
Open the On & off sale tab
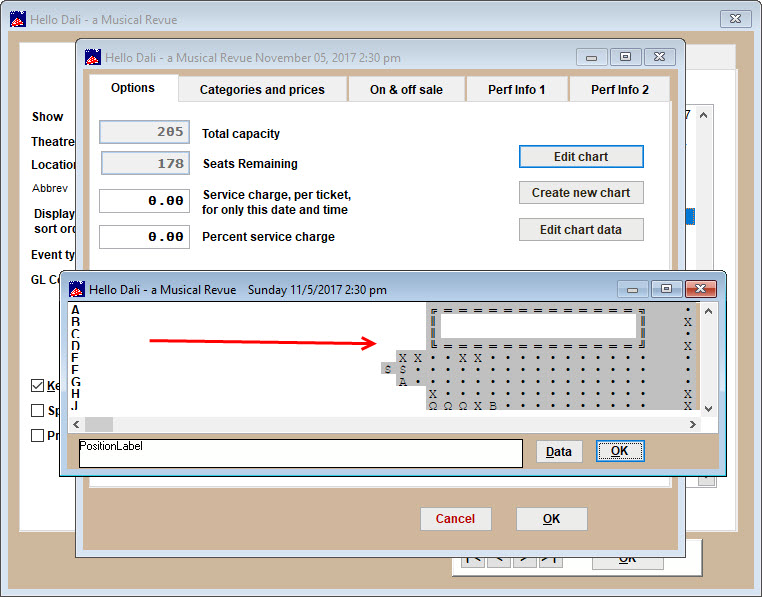[406, 89]
